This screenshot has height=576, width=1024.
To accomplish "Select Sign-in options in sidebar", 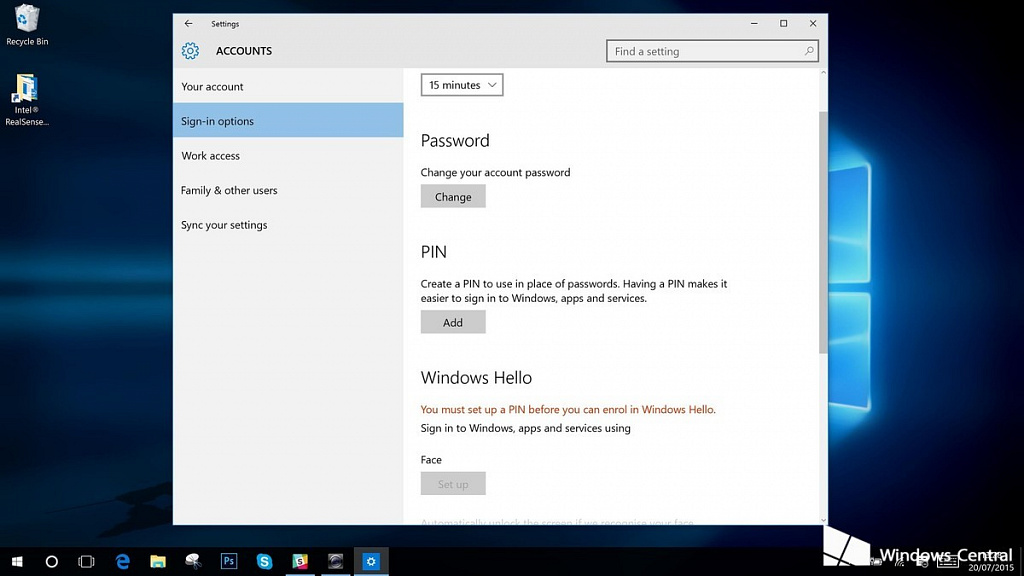I will [x=288, y=121].
